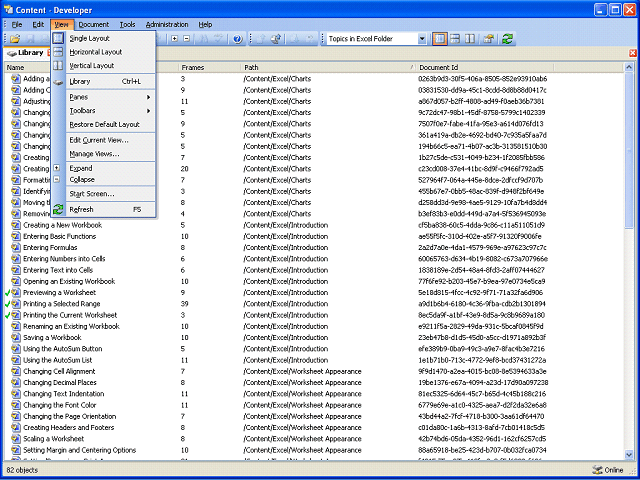This screenshot has height=480, width=640.
Task: Switch to horizontal layout via toolbar icon
Action: (x=455, y=39)
